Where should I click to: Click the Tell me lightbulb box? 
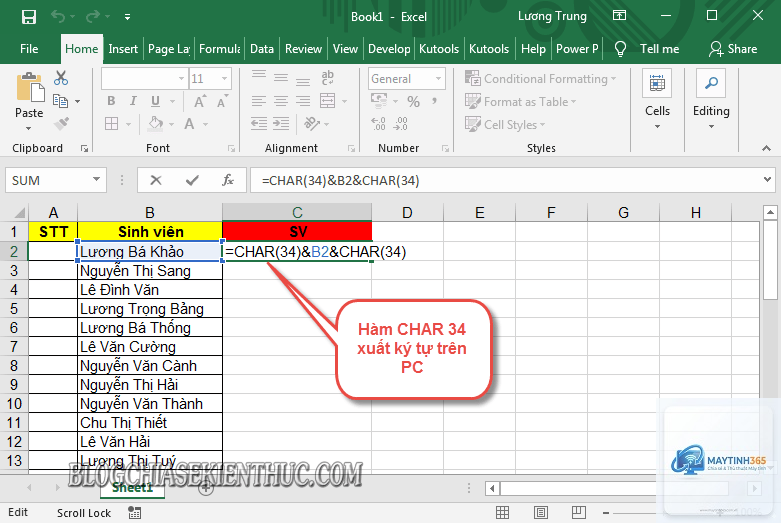(647, 49)
